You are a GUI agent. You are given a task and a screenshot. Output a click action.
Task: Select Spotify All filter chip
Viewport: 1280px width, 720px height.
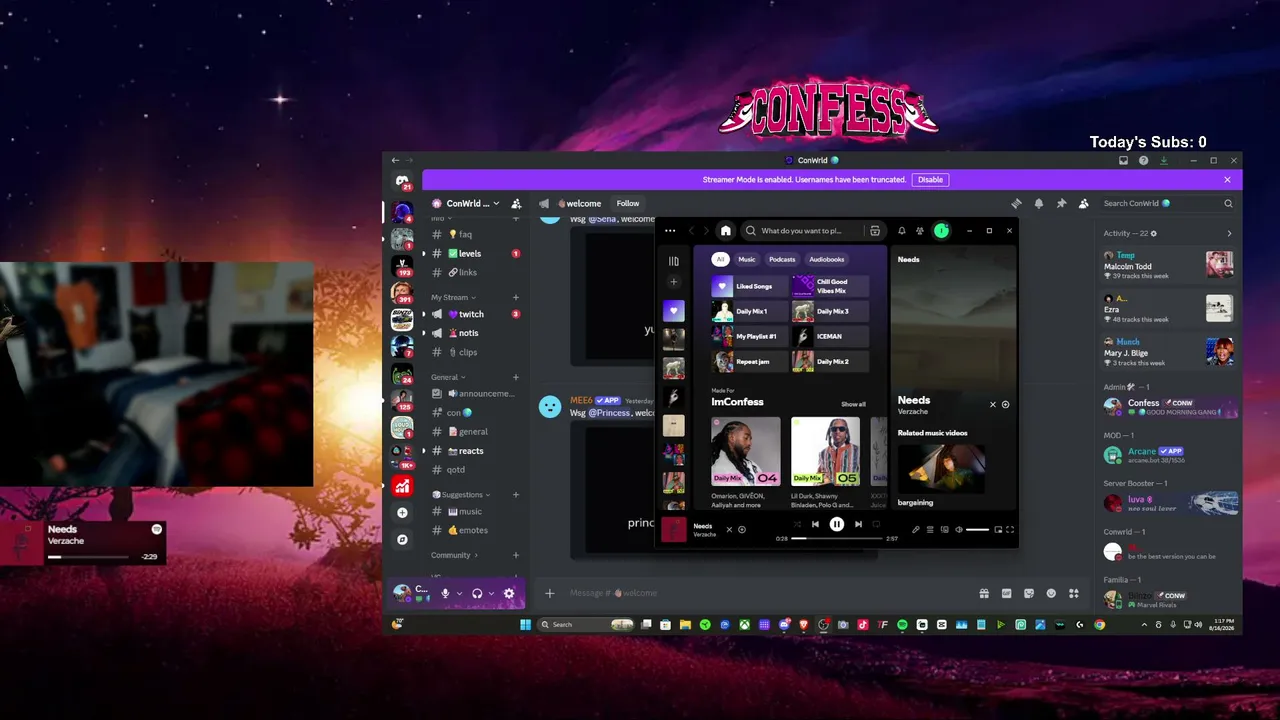tap(719, 259)
